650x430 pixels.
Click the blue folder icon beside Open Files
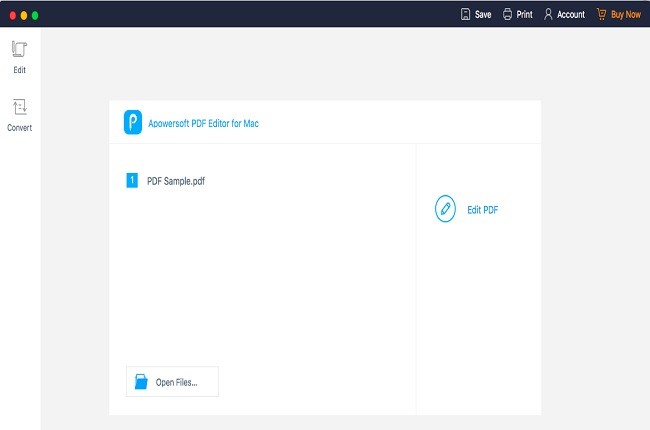tap(141, 382)
